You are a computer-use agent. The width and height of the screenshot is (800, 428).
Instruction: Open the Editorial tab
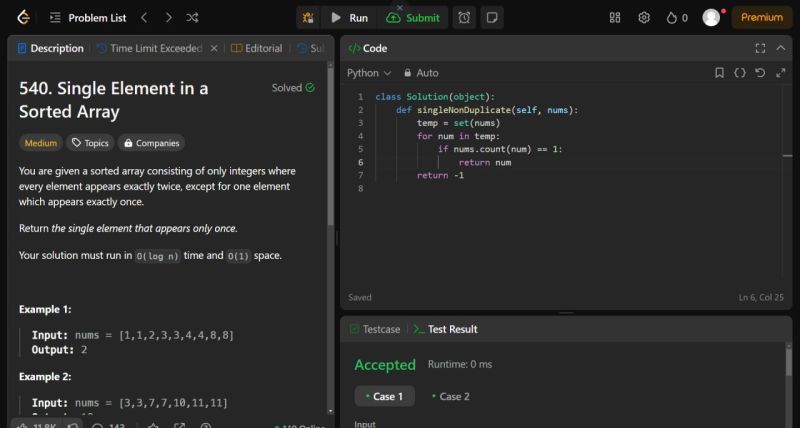click(257, 48)
